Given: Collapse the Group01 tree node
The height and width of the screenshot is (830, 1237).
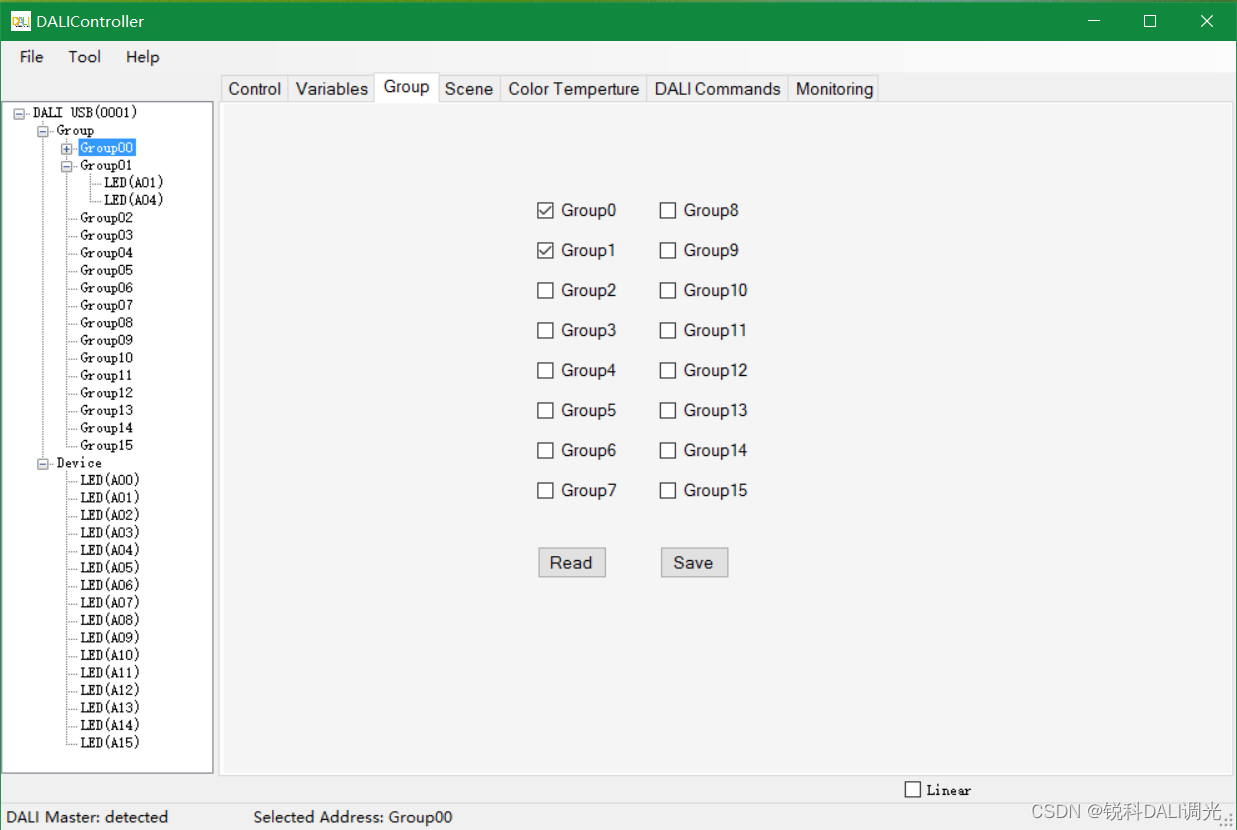Looking at the screenshot, I should [67, 166].
